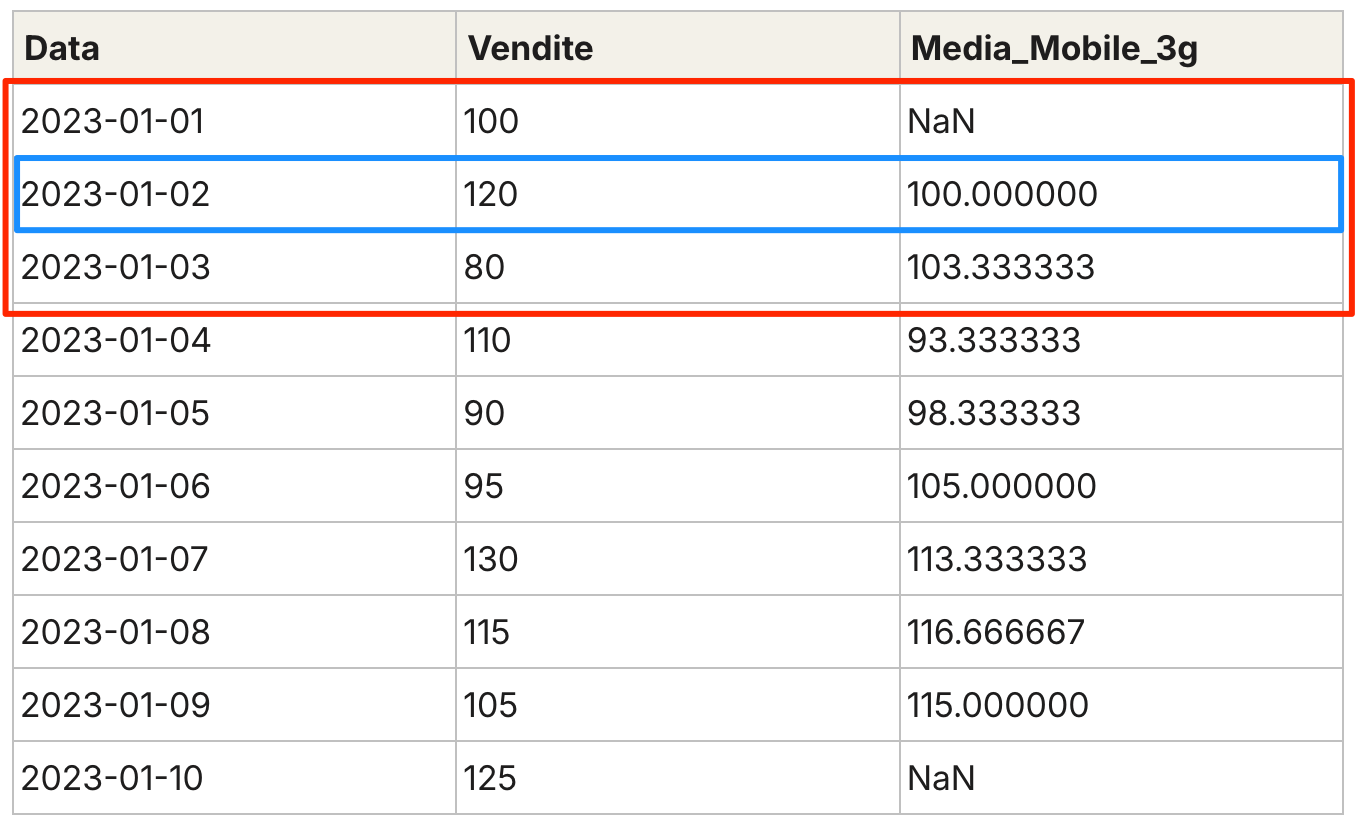Click the Vendite value 110
Viewport: 1364px width, 820px height.
(x=487, y=340)
